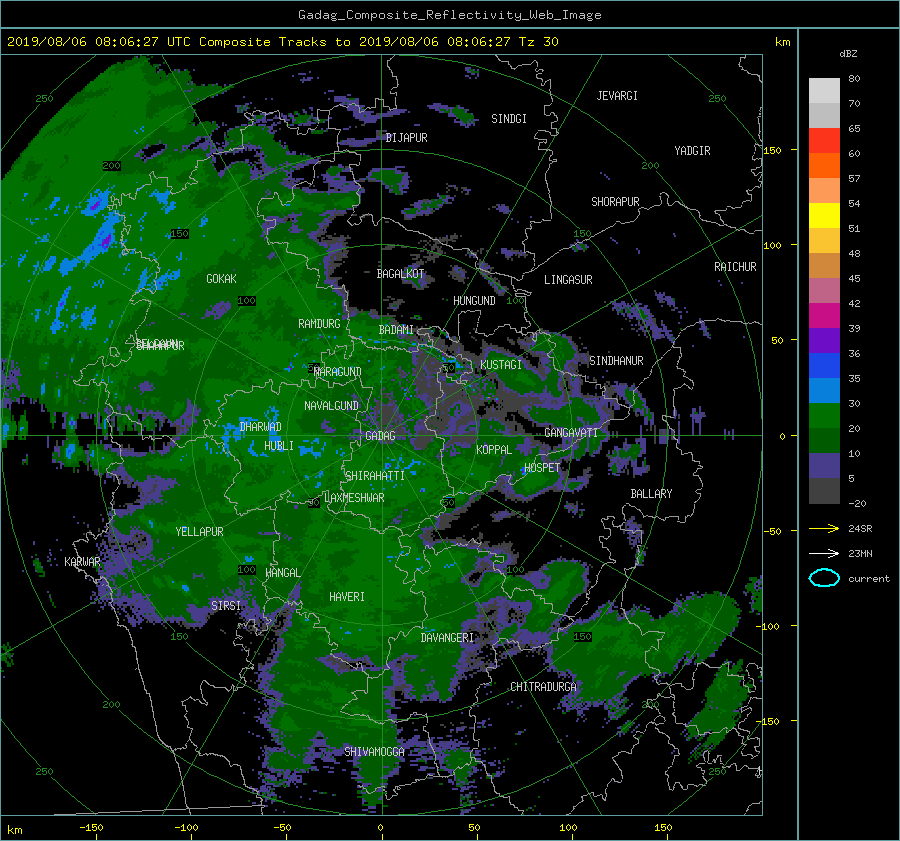The width and height of the screenshot is (900, 841).
Task: Click the 150 tick on the right km axis
Action: (773, 150)
